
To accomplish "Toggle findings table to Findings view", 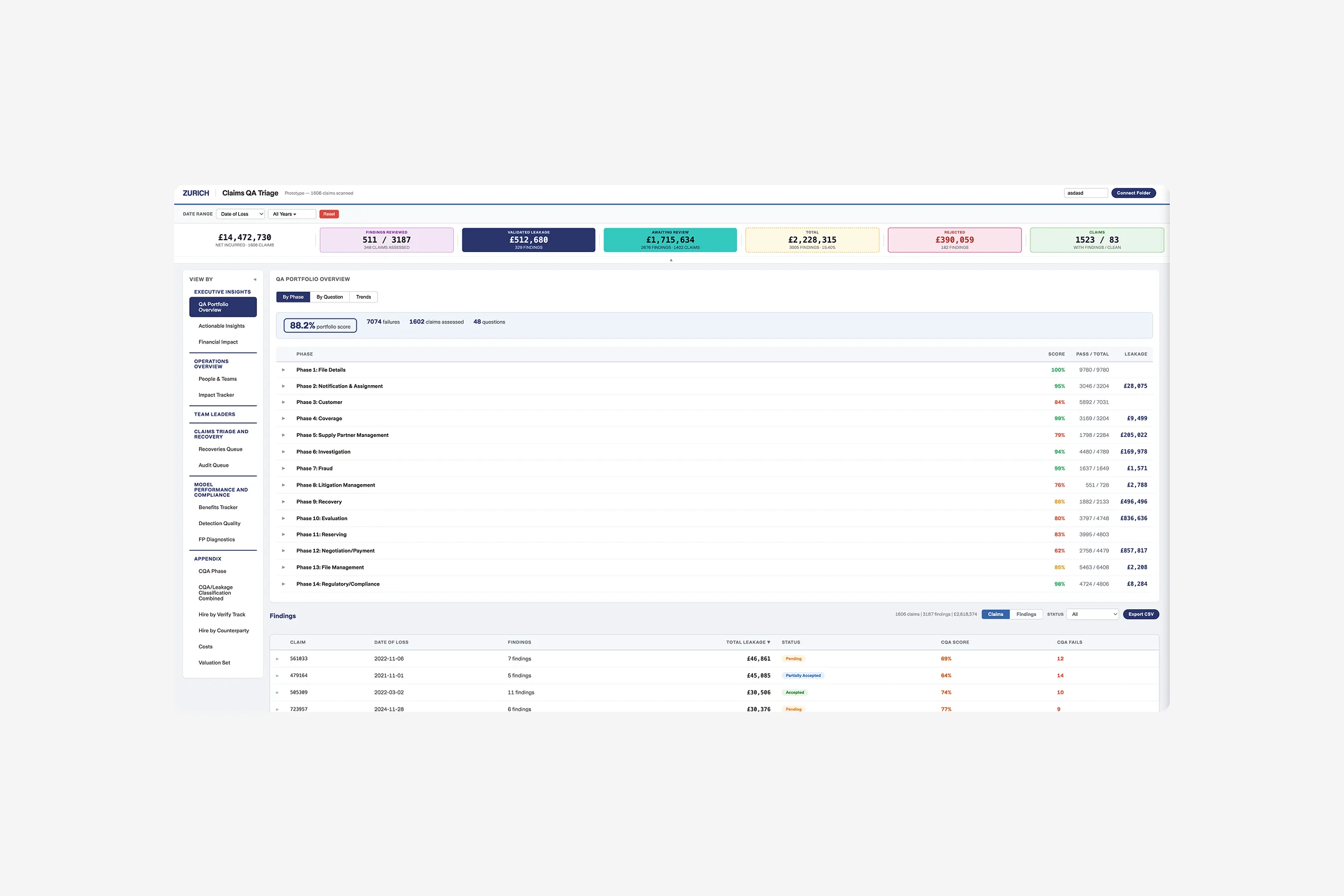I will point(1026,614).
